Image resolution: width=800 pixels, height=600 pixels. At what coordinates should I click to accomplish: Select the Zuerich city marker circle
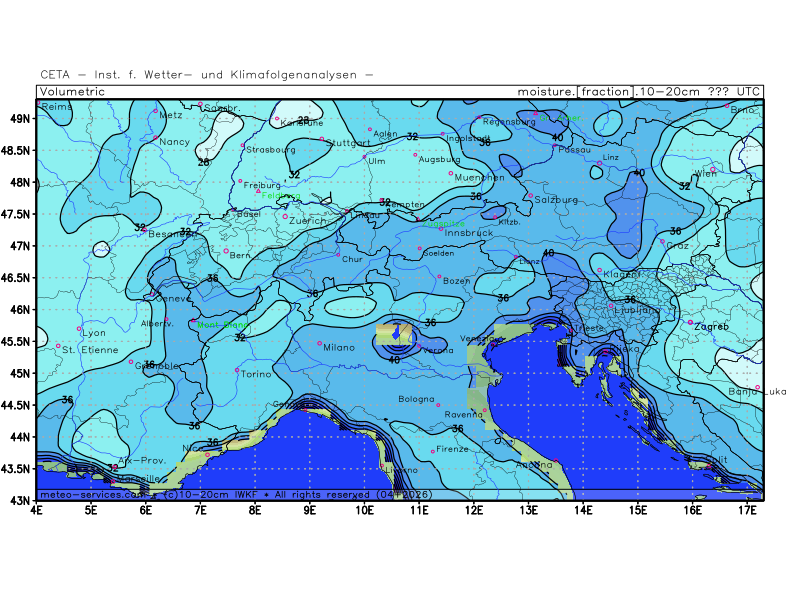tap(285, 216)
